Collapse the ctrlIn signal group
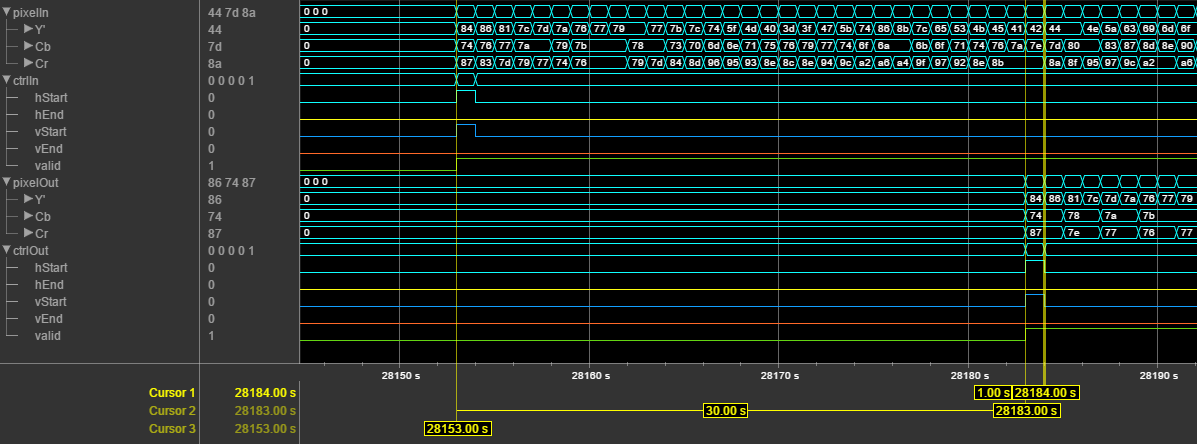Image resolution: width=1197 pixels, height=444 pixels. (8, 80)
